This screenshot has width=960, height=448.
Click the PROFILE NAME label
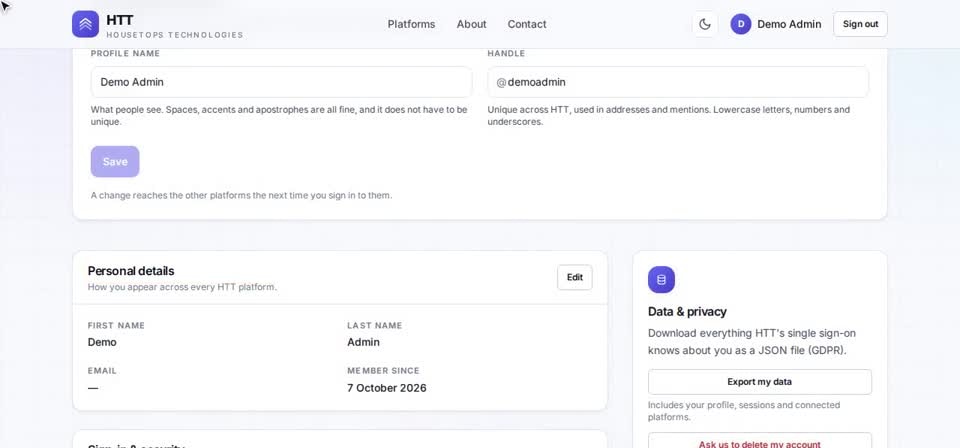click(125, 54)
